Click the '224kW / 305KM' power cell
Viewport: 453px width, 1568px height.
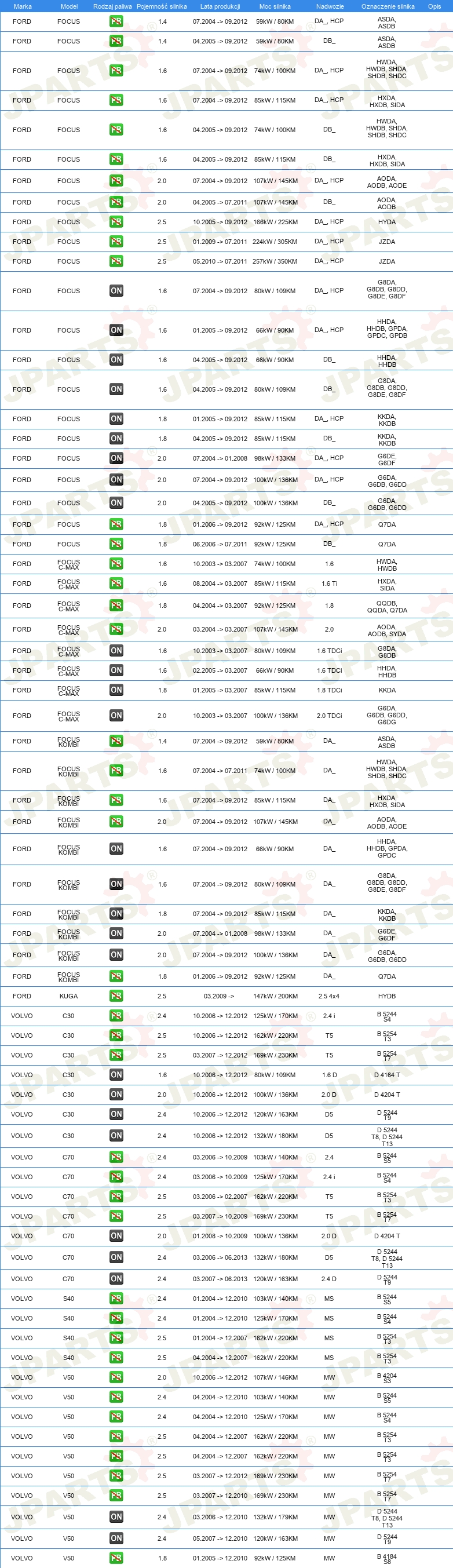[x=275, y=242]
